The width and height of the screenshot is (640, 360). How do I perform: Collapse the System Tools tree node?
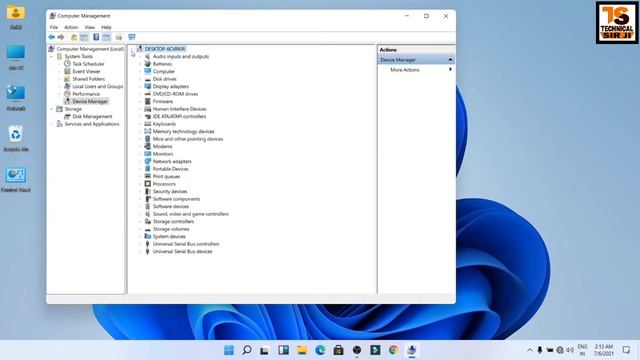coord(52,57)
